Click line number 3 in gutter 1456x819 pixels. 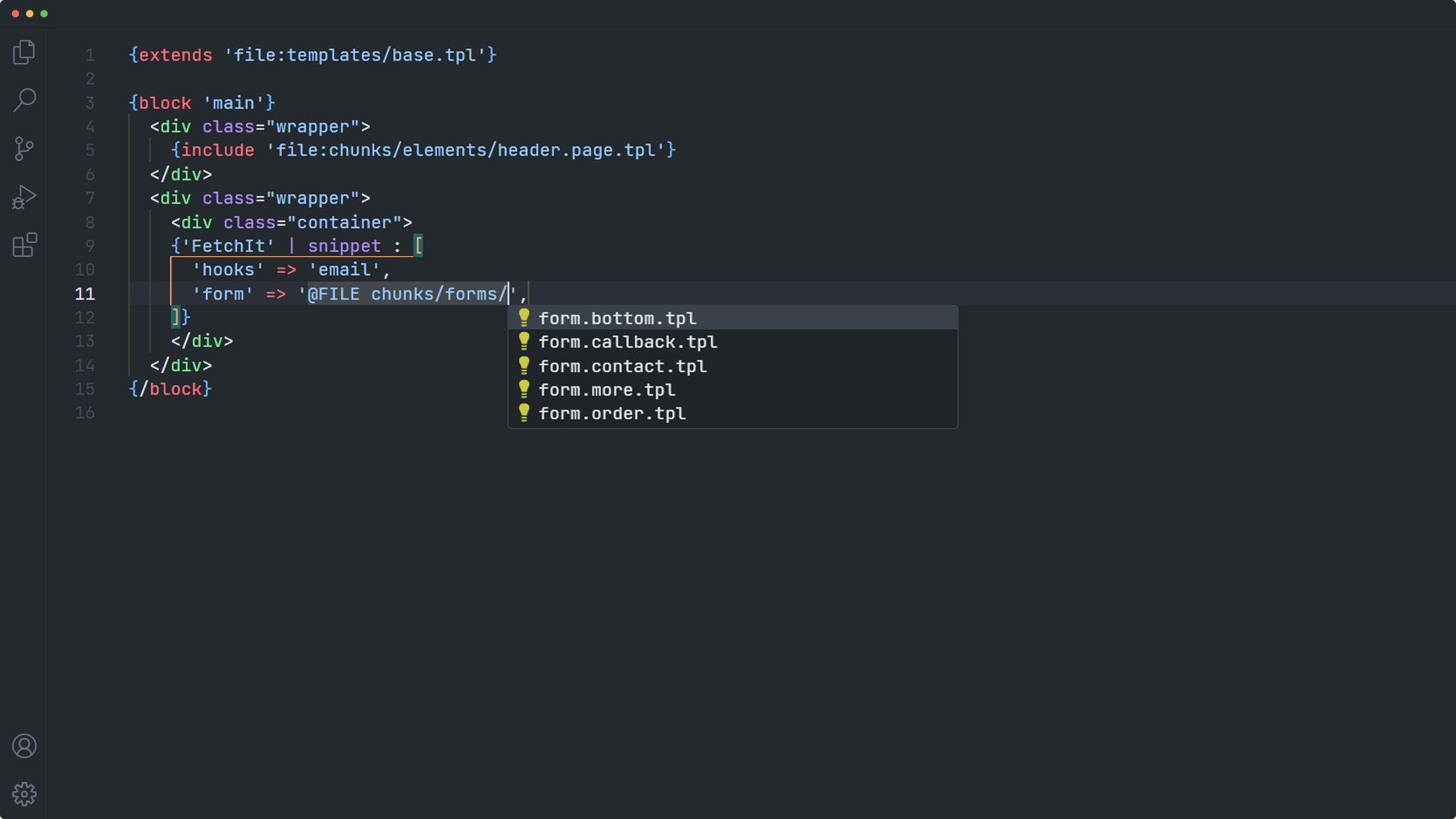pos(90,103)
